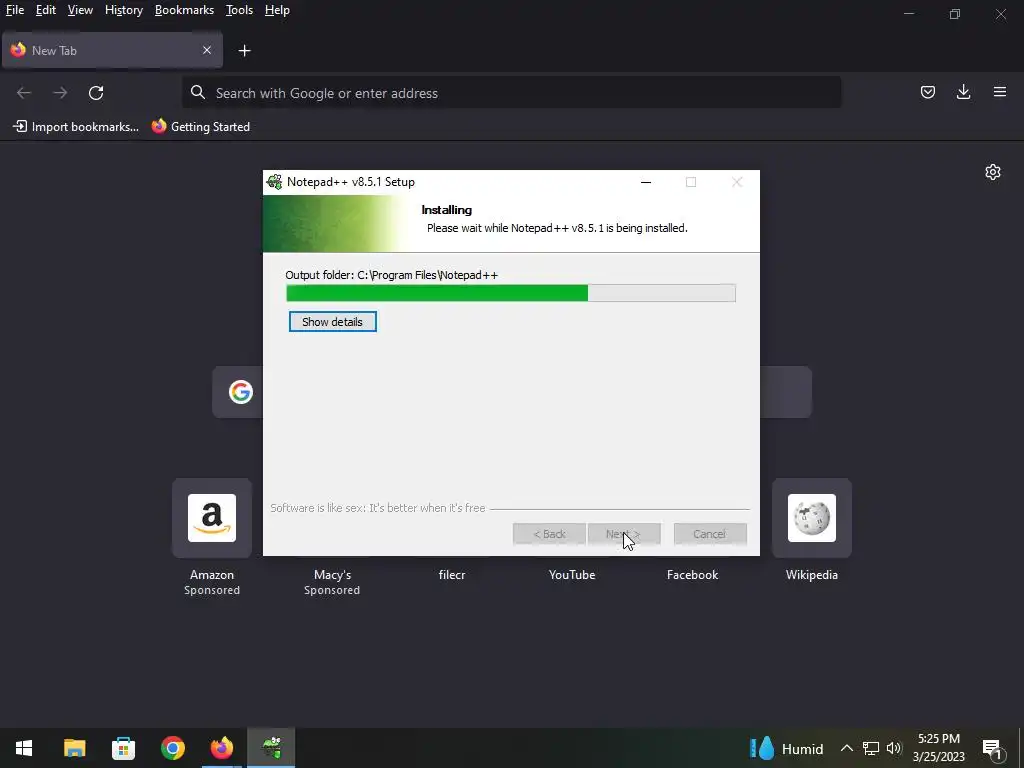Click Show details in installer

[x=332, y=322]
